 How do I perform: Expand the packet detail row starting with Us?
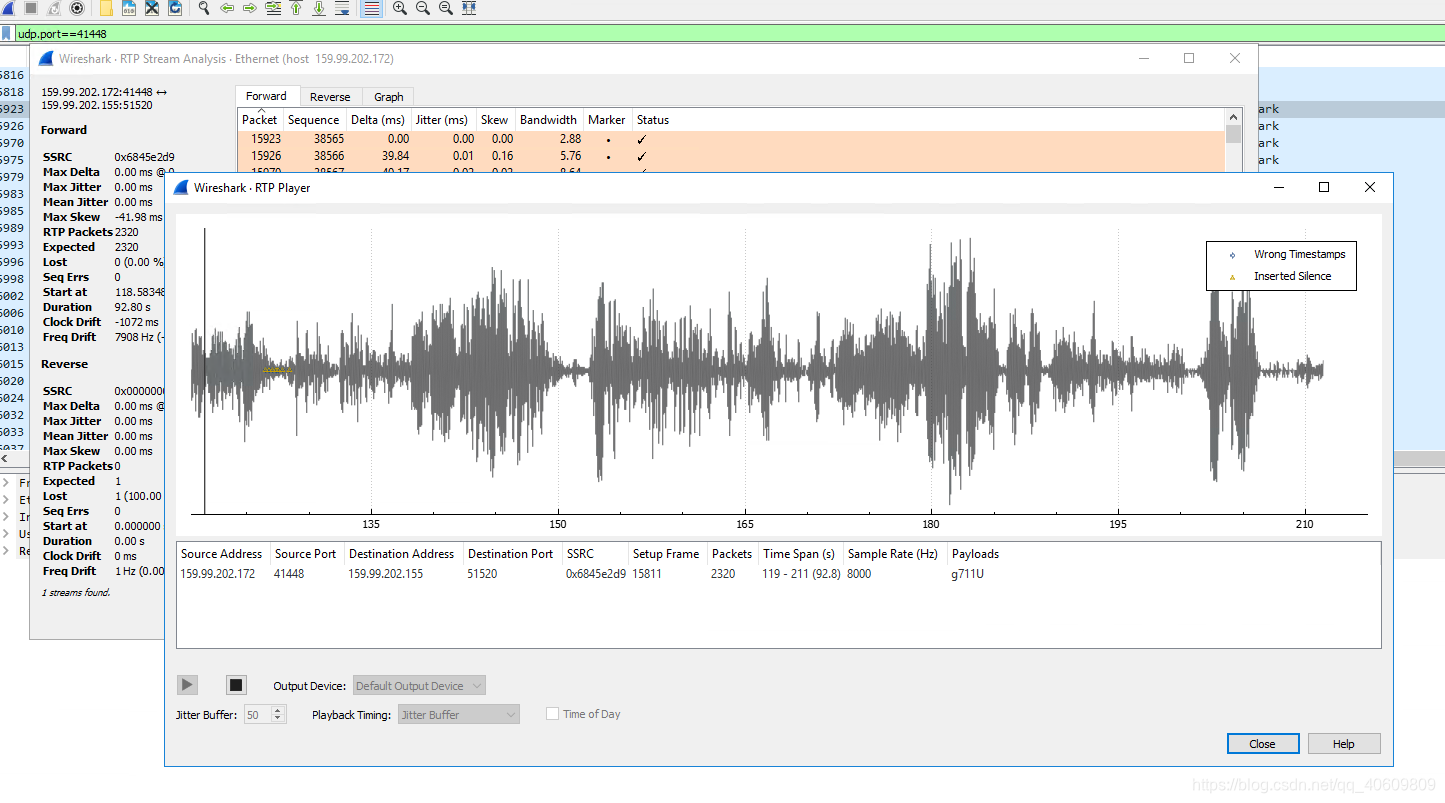[6, 534]
